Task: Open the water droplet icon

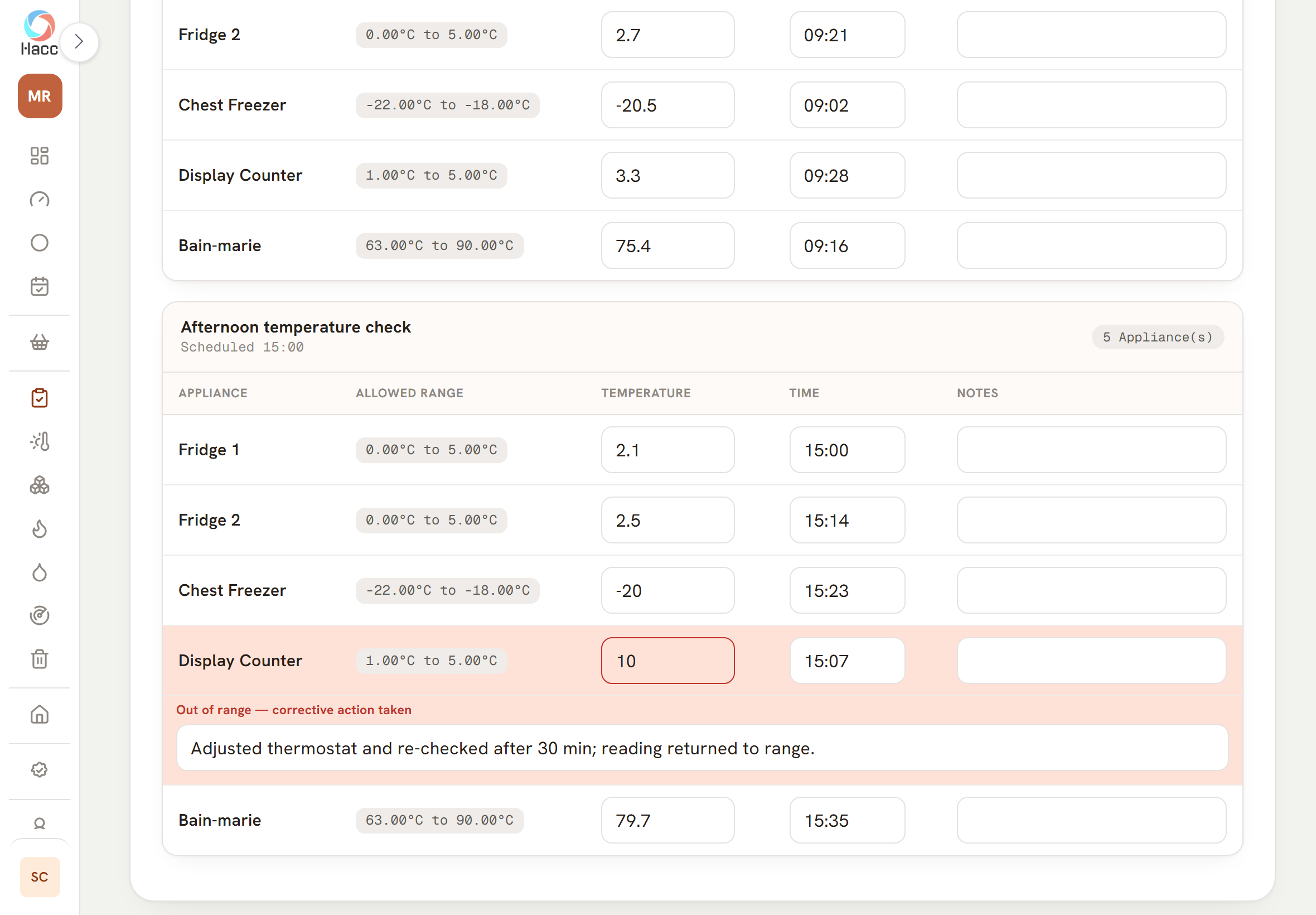Action: coord(40,572)
